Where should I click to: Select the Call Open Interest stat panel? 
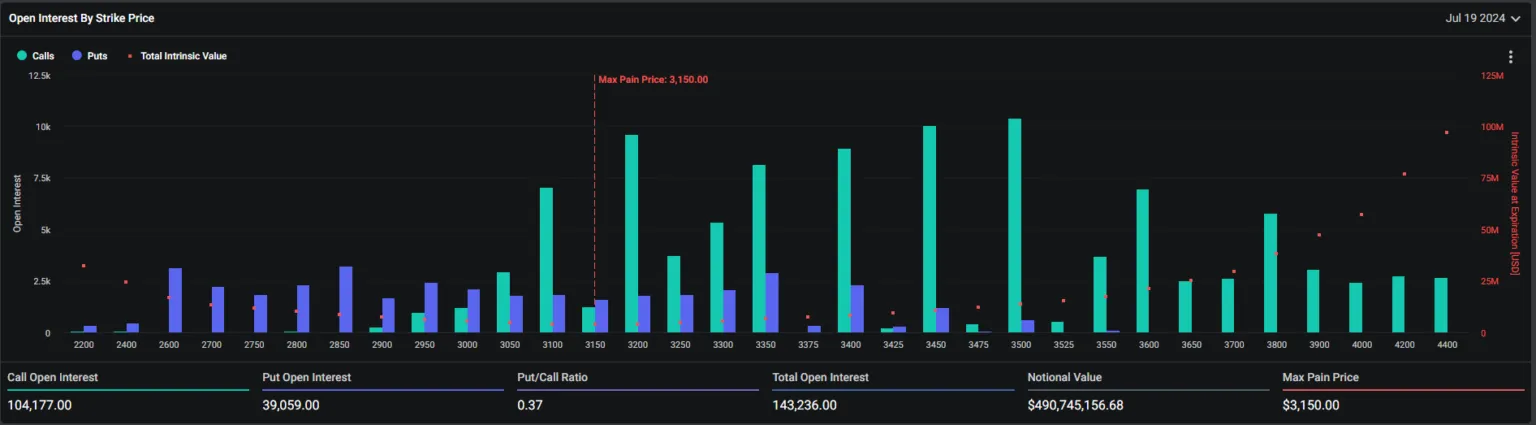pos(128,392)
